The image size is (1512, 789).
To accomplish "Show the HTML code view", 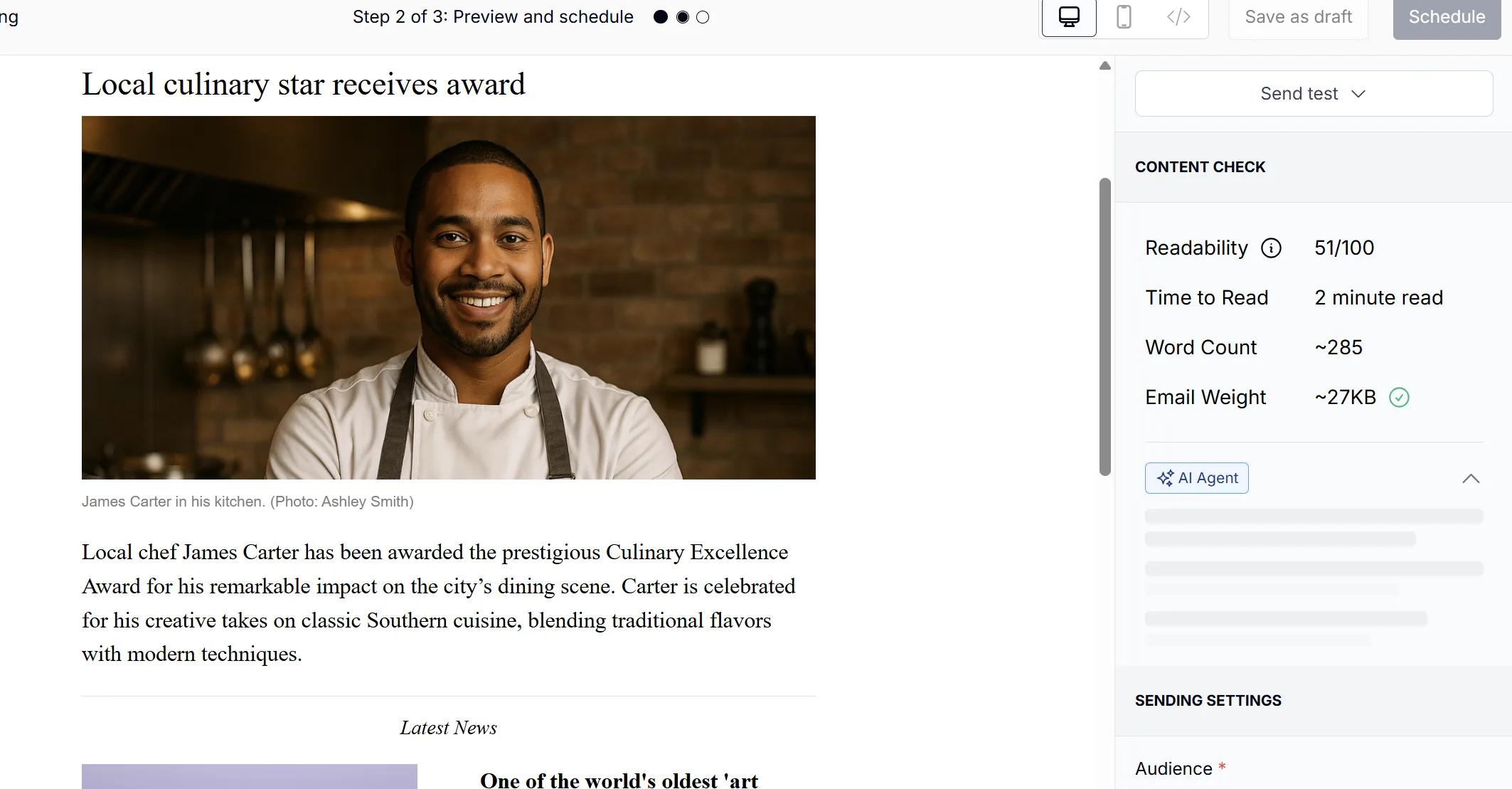I will click(x=1178, y=17).
